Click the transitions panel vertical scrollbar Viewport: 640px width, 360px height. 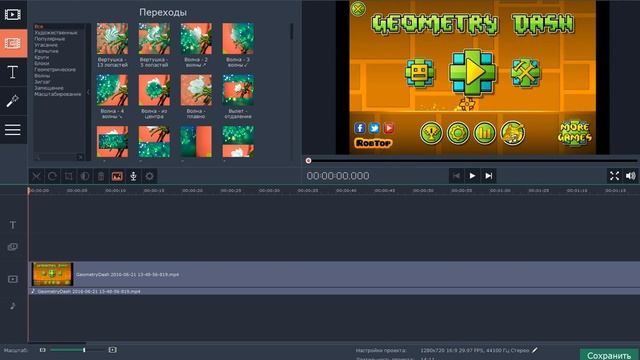[x=291, y=32]
